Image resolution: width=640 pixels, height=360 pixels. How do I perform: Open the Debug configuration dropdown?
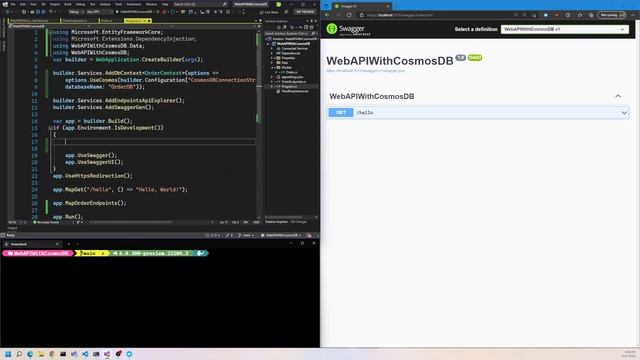(76, 12)
